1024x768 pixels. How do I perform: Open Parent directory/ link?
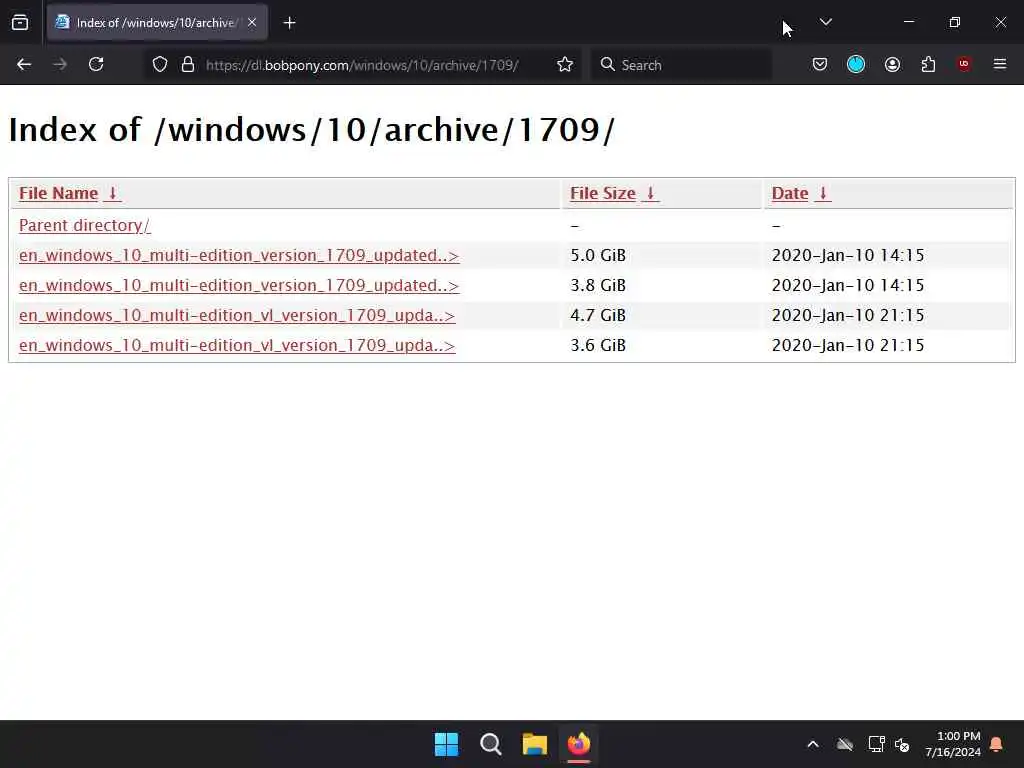click(84, 225)
